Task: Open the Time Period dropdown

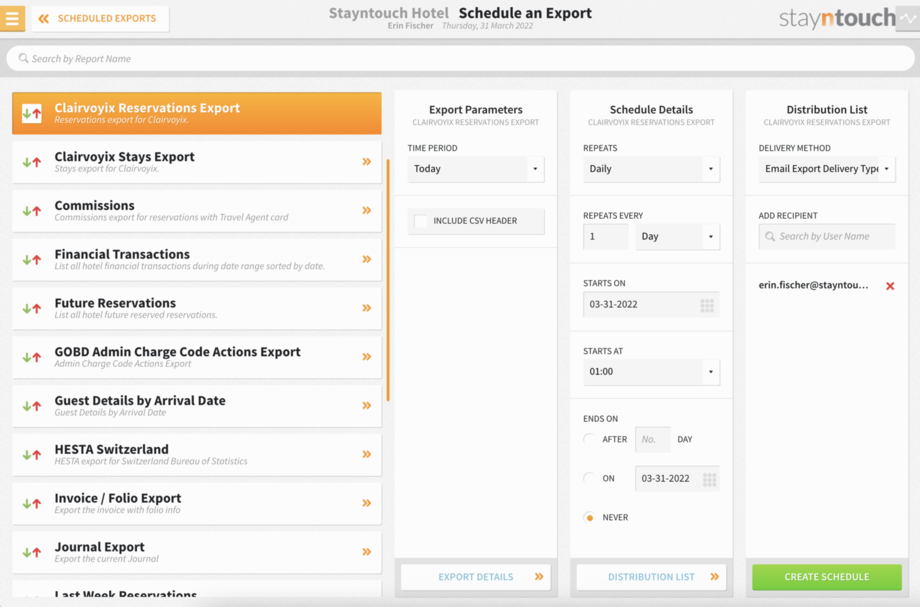Action: tap(476, 169)
